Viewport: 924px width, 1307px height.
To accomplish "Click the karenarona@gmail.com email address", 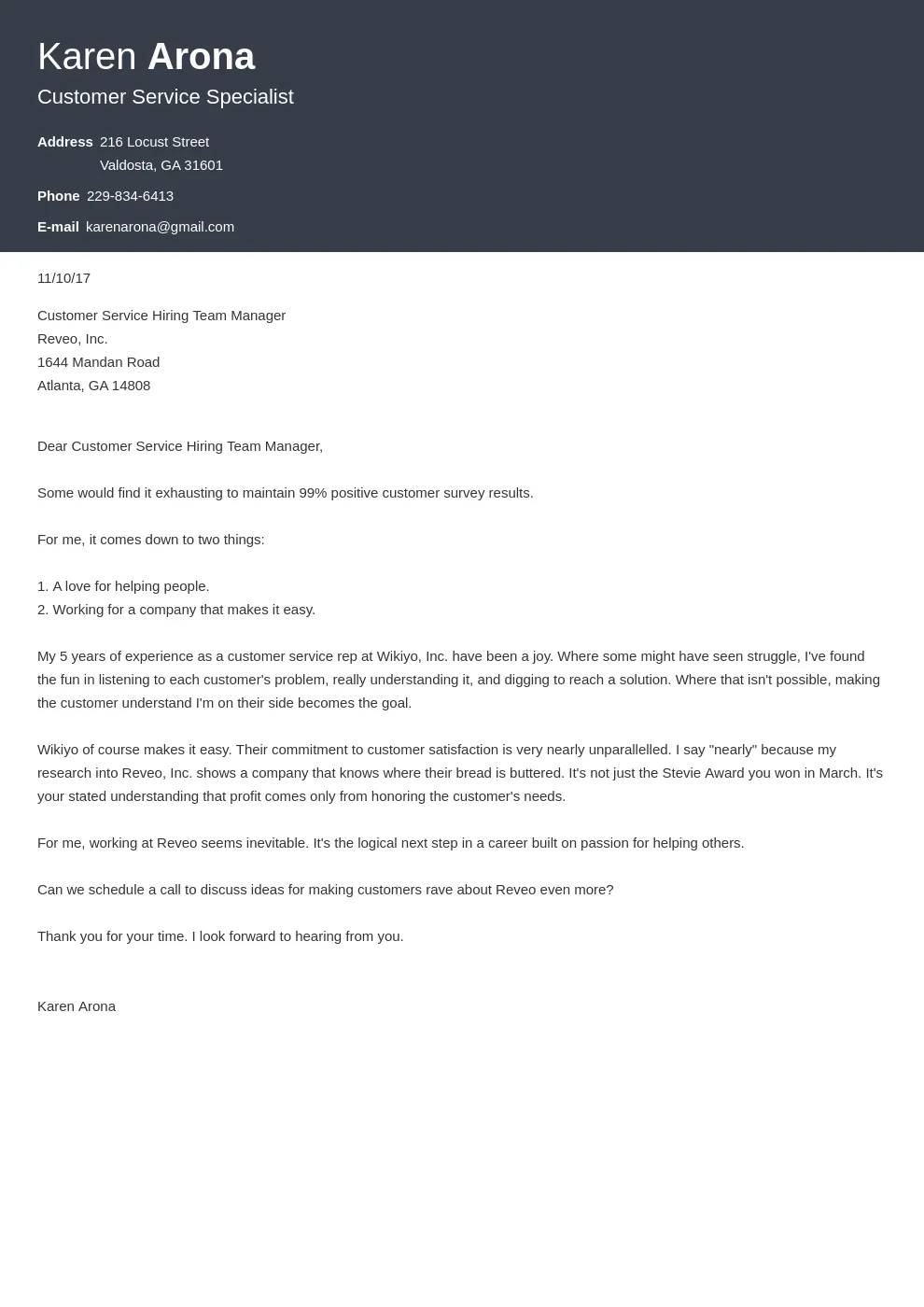I will [160, 227].
